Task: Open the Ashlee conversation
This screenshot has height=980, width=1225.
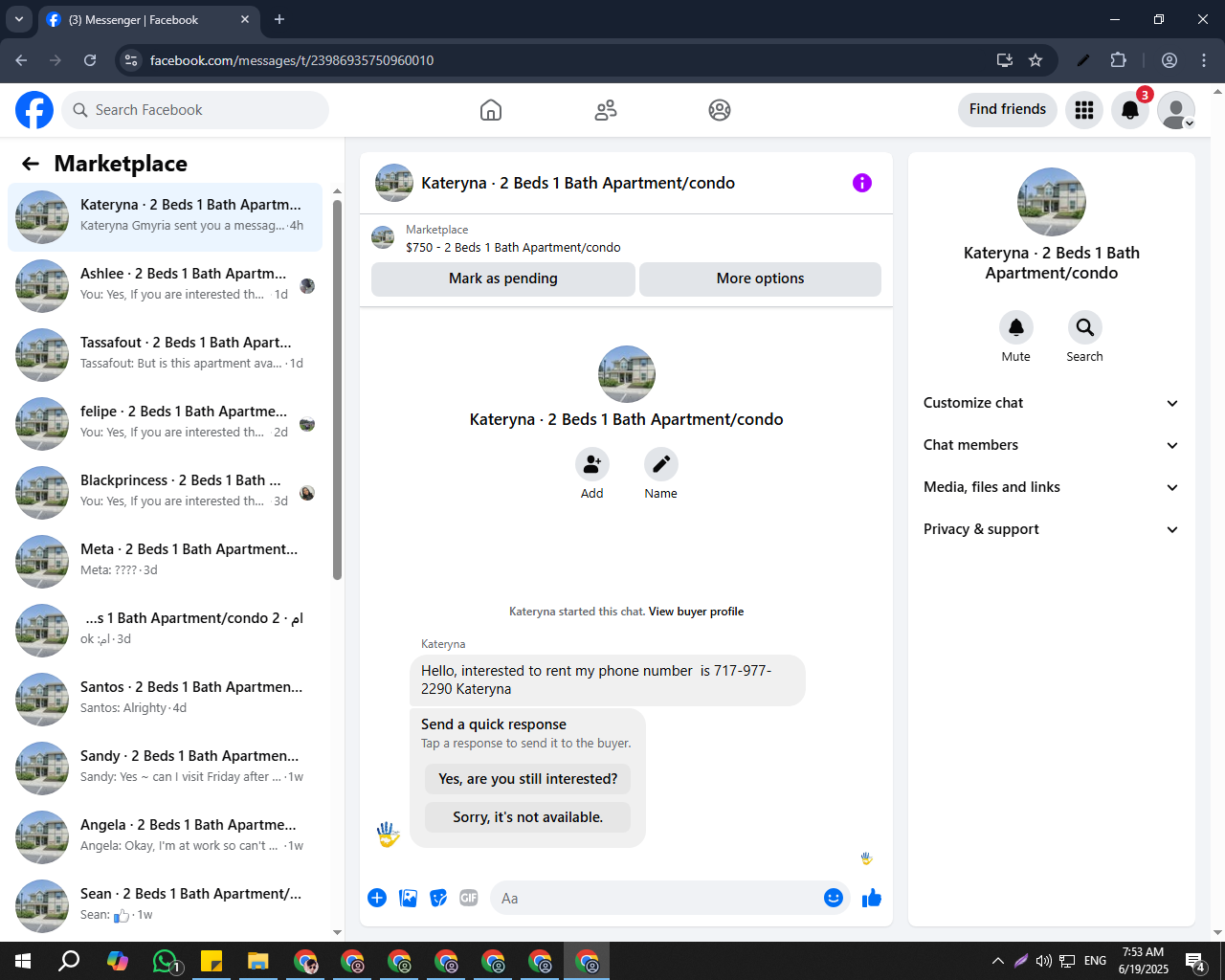Action: (166, 286)
